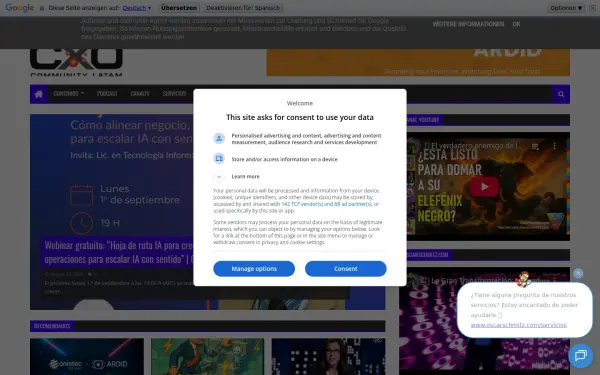Open the Podcast menu item
Image resolution: width=600 pixels, height=375 pixels.
(107, 94)
